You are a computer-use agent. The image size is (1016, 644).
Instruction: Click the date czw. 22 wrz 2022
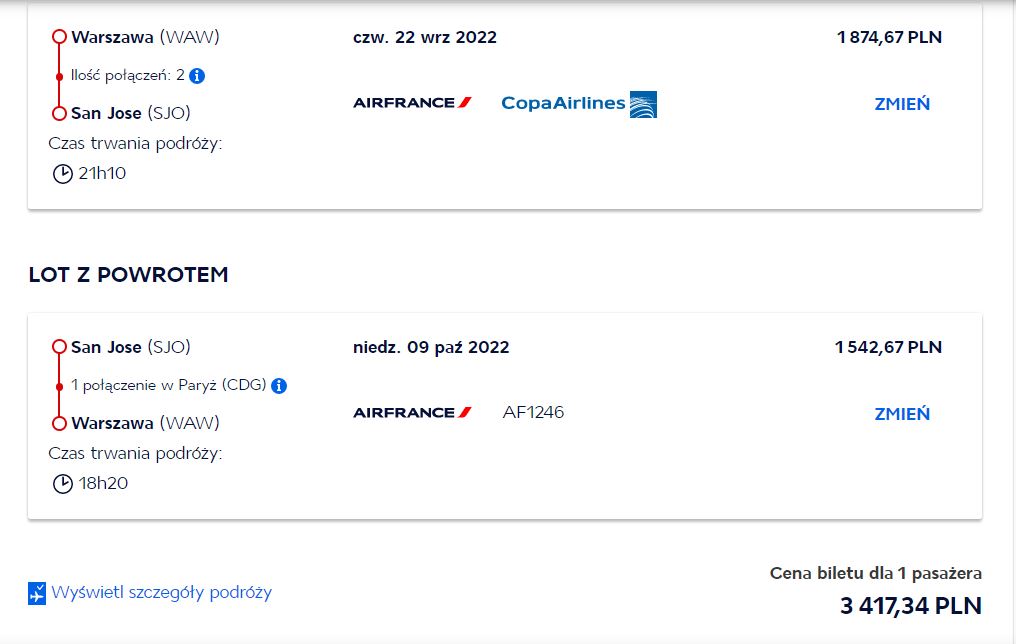tap(425, 37)
